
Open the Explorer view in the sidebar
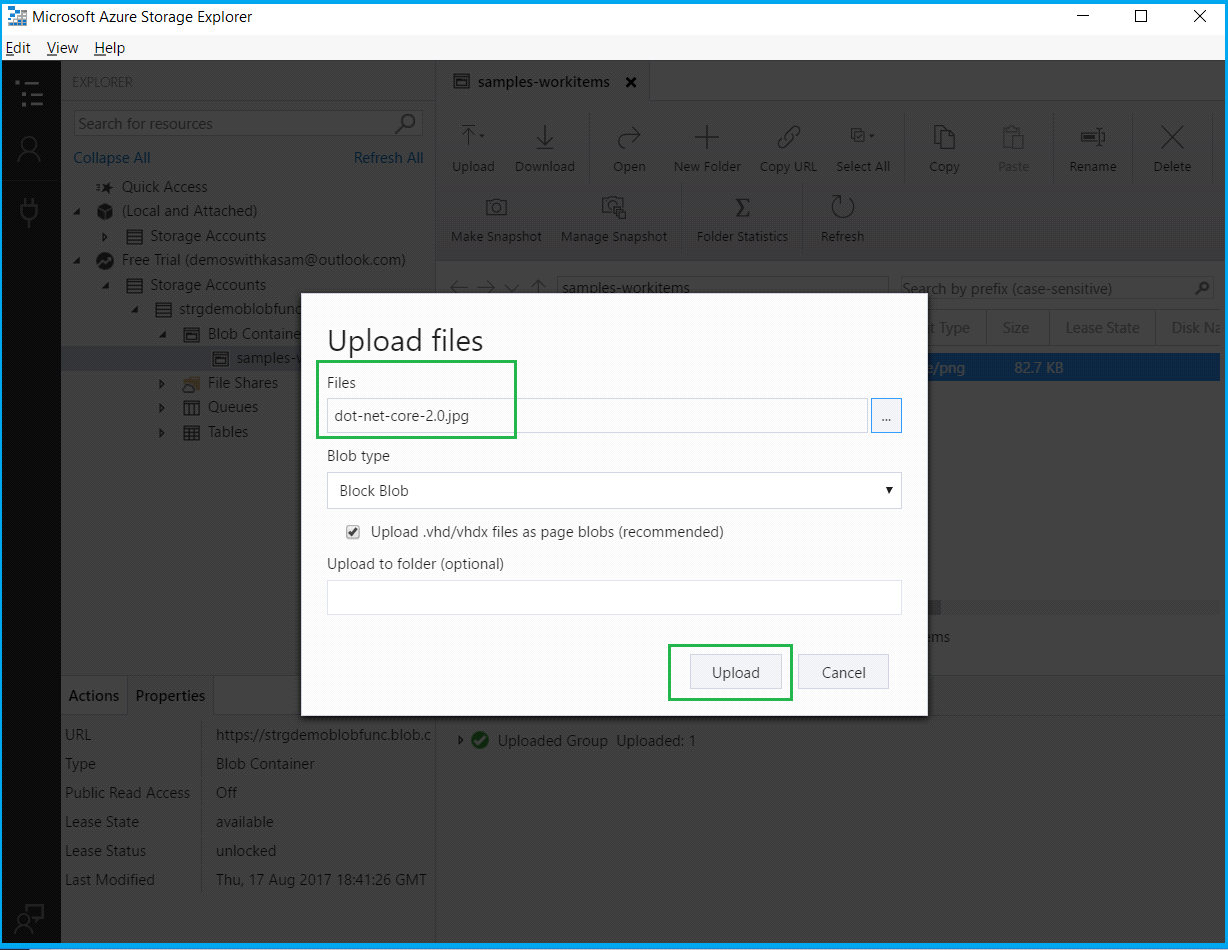tap(30, 94)
